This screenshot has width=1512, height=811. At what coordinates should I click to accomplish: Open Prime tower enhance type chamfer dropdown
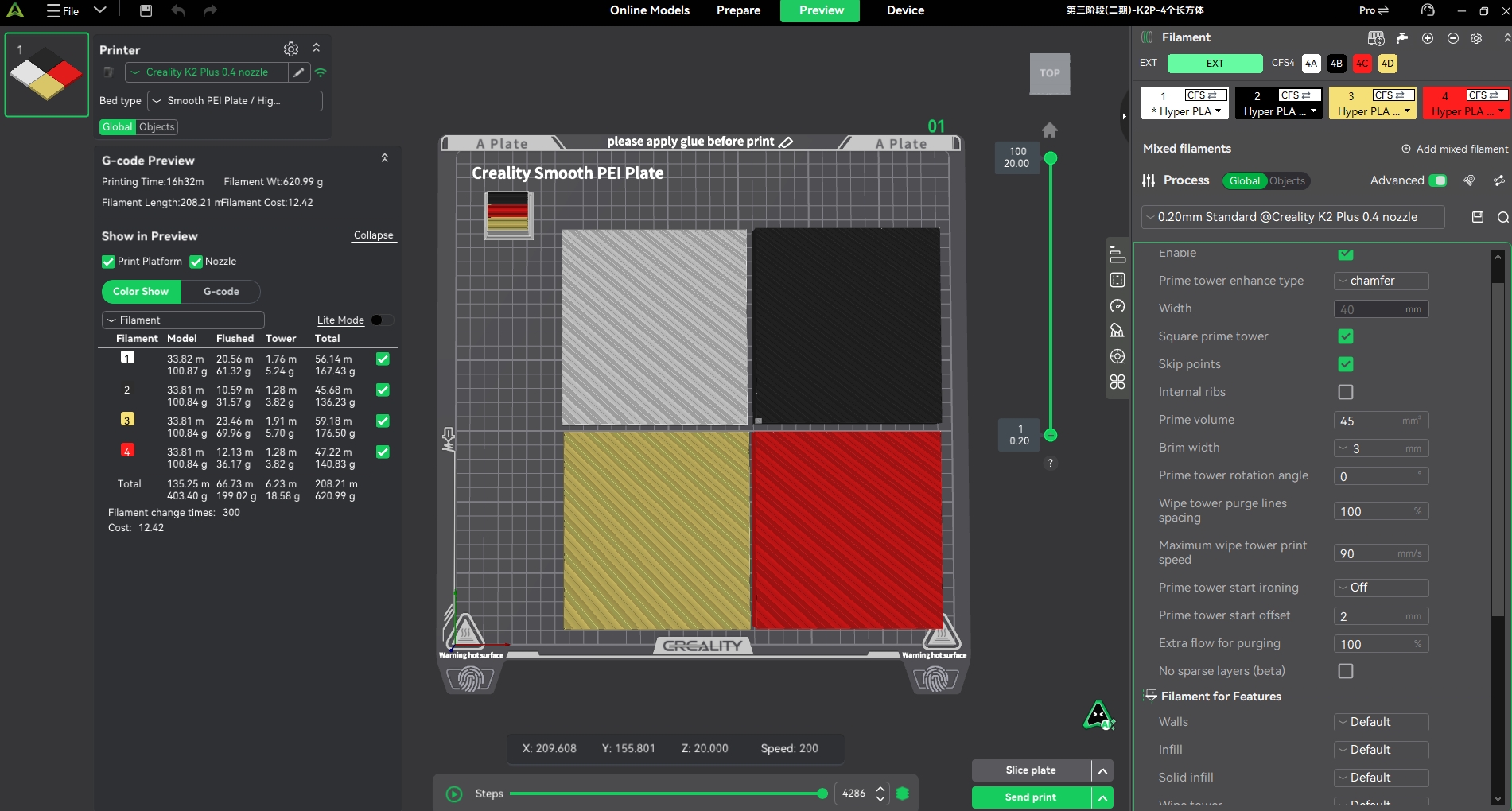click(1381, 281)
